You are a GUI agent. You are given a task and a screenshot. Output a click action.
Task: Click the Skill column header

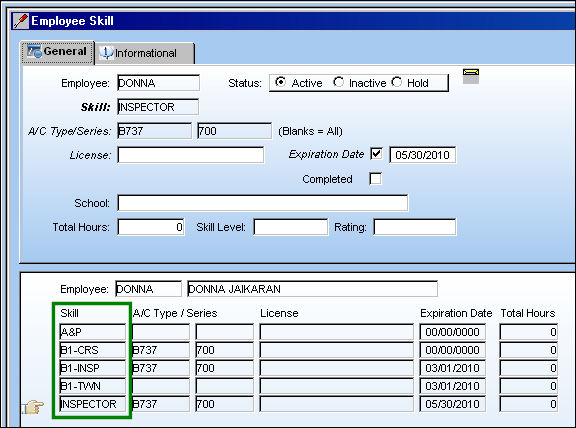coord(69,313)
